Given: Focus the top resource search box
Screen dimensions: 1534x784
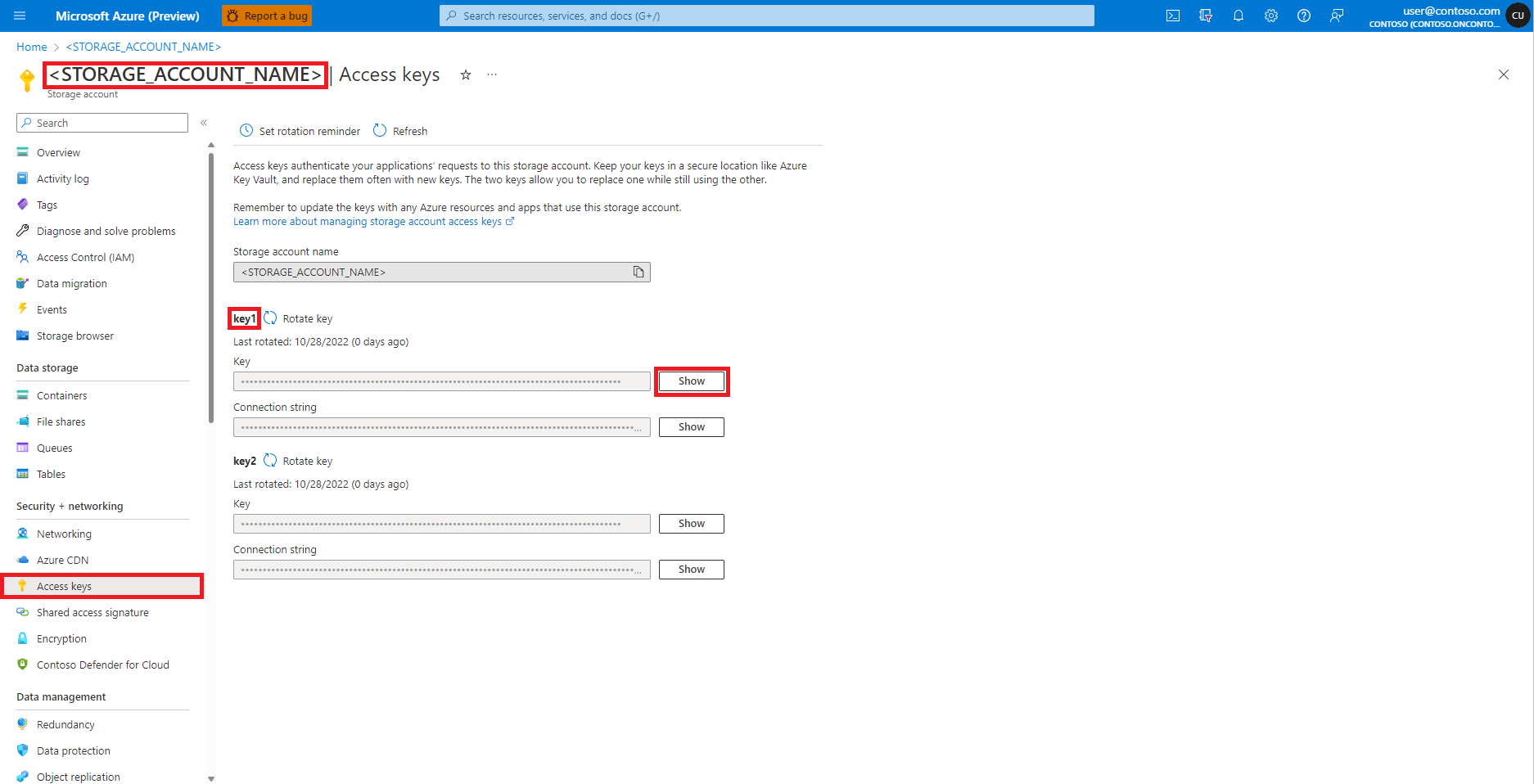Looking at the screenshot, I should pyautogui.click(x=767, y=16).
